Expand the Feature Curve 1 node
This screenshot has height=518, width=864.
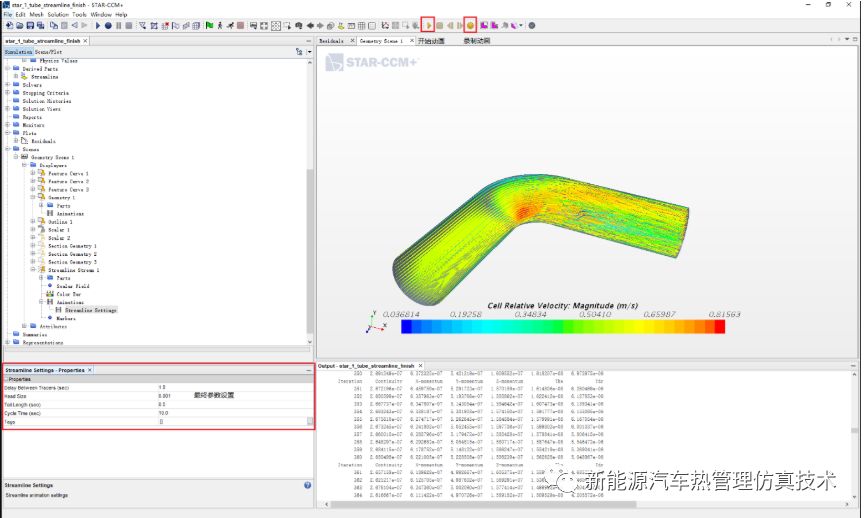coord(33,173)
